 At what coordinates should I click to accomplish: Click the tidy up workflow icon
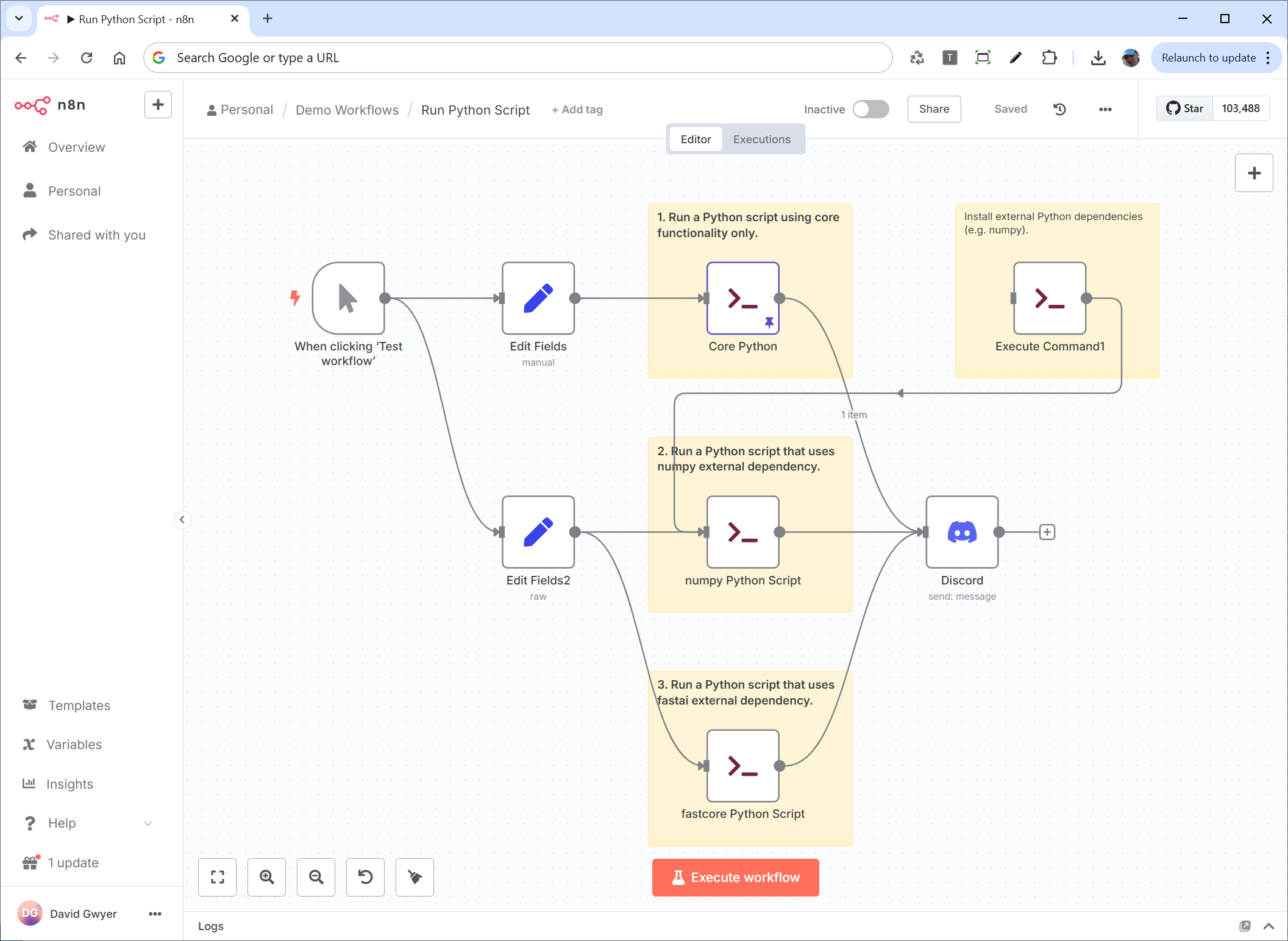pos(415,877)
